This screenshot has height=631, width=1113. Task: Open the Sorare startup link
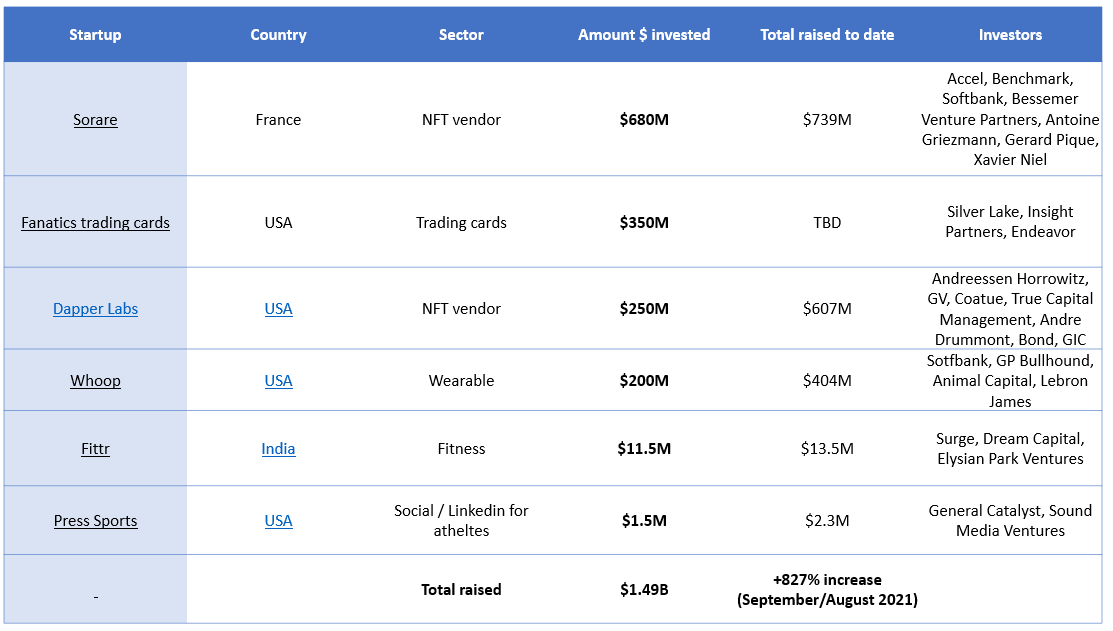[x=95, y=120]
